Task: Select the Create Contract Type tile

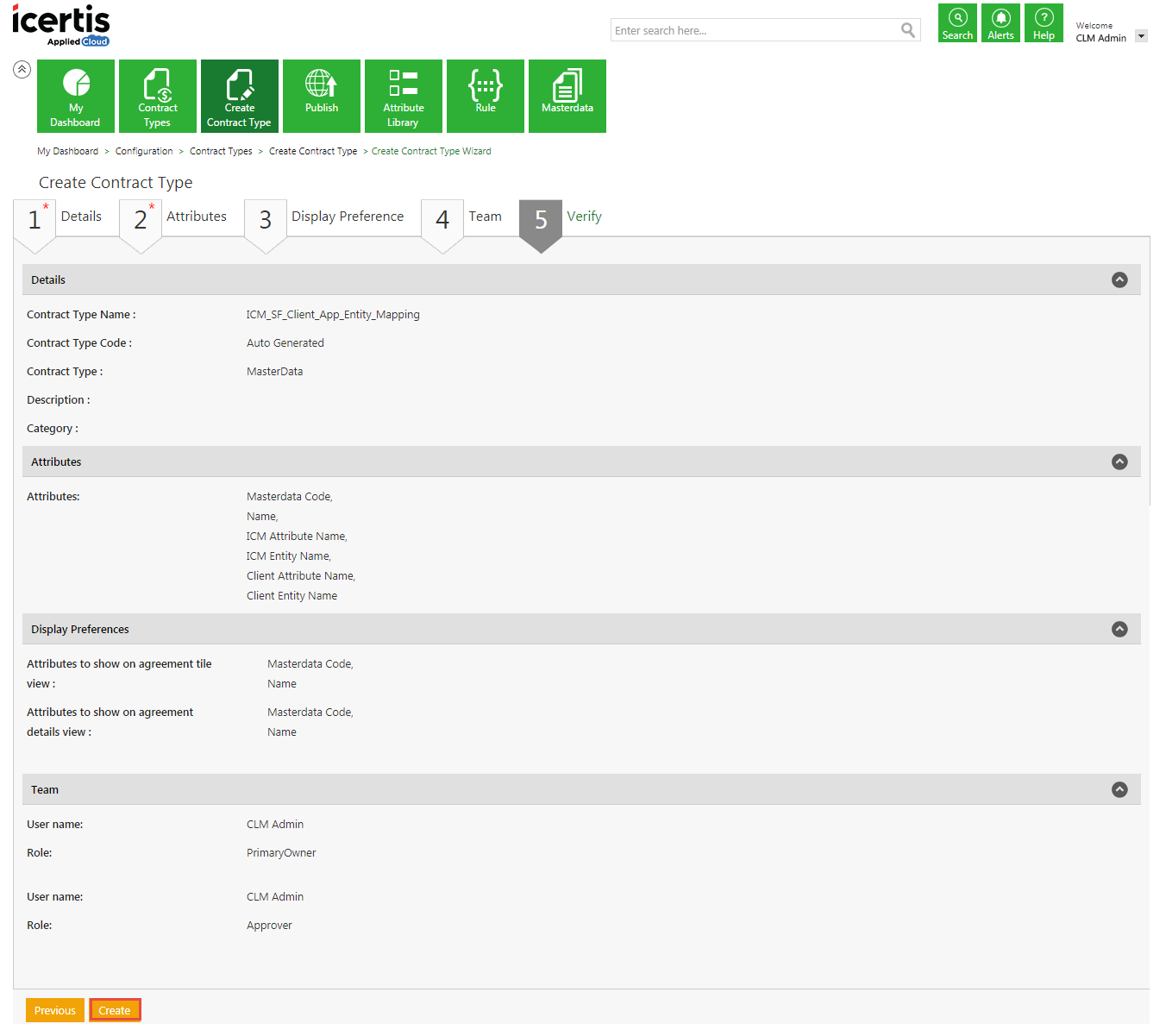Action: pyautogui.click(x=240, y=96)
